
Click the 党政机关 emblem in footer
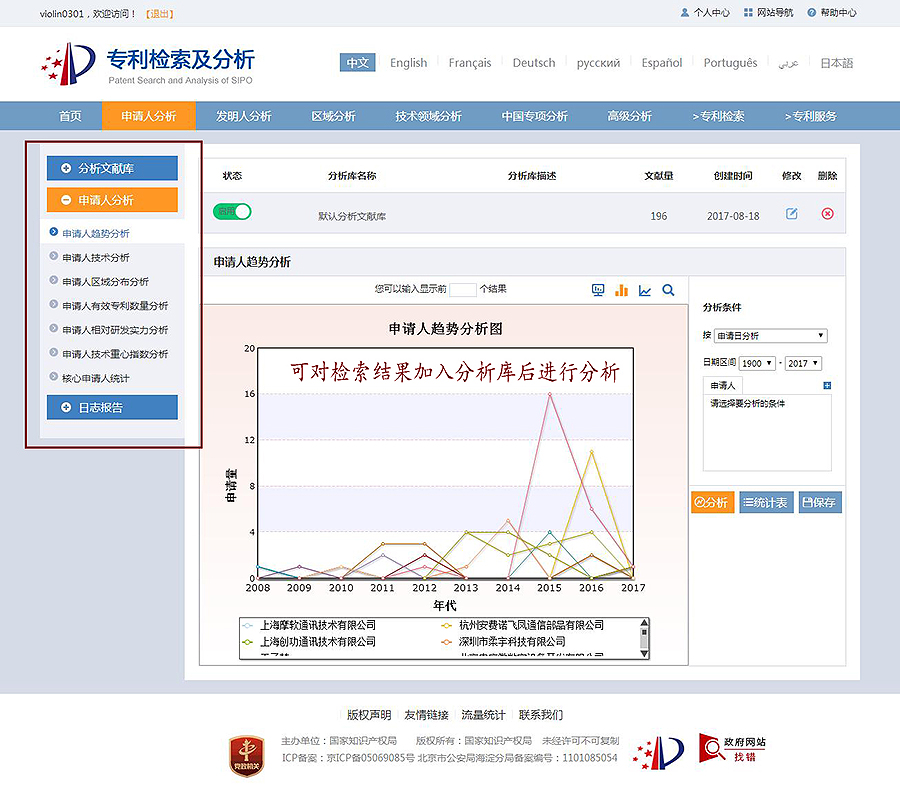point(247,755)
